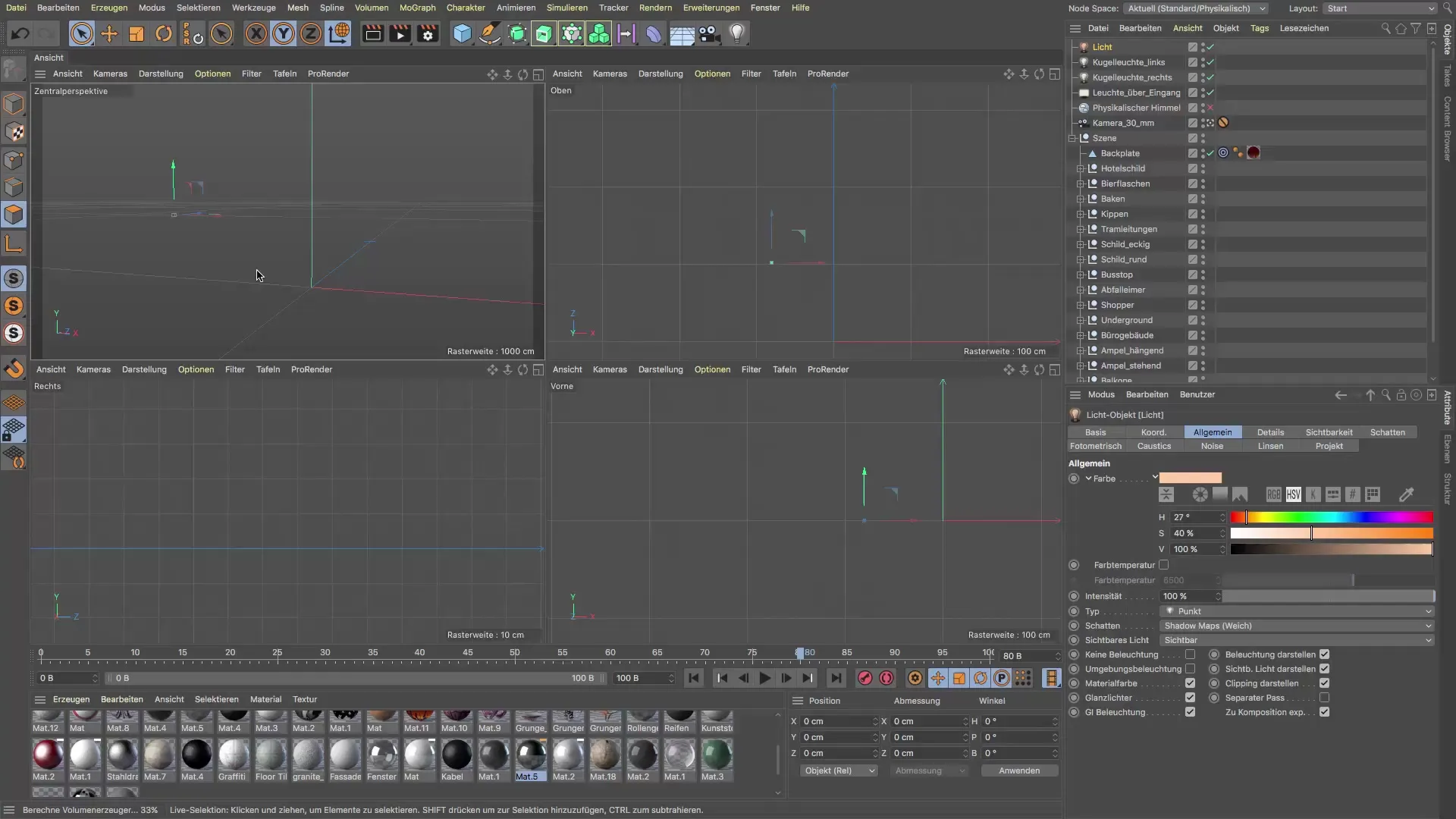Render the active view

pyautogui.click(x=372, y=33)
